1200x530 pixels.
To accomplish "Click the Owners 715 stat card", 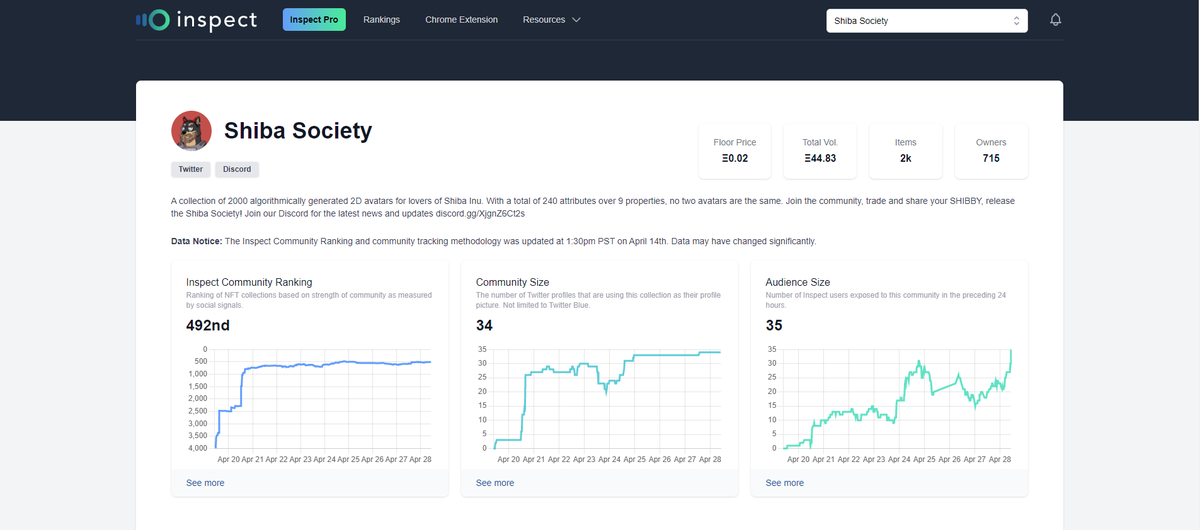I will tap(991, 150).
